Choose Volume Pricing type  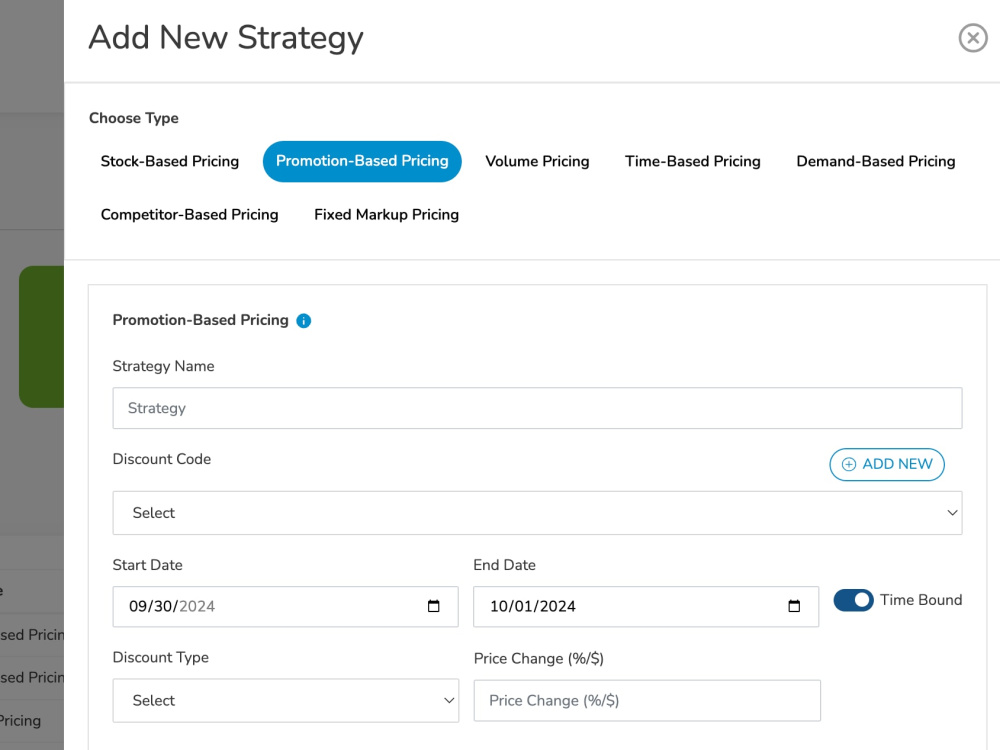click(537, 161)
